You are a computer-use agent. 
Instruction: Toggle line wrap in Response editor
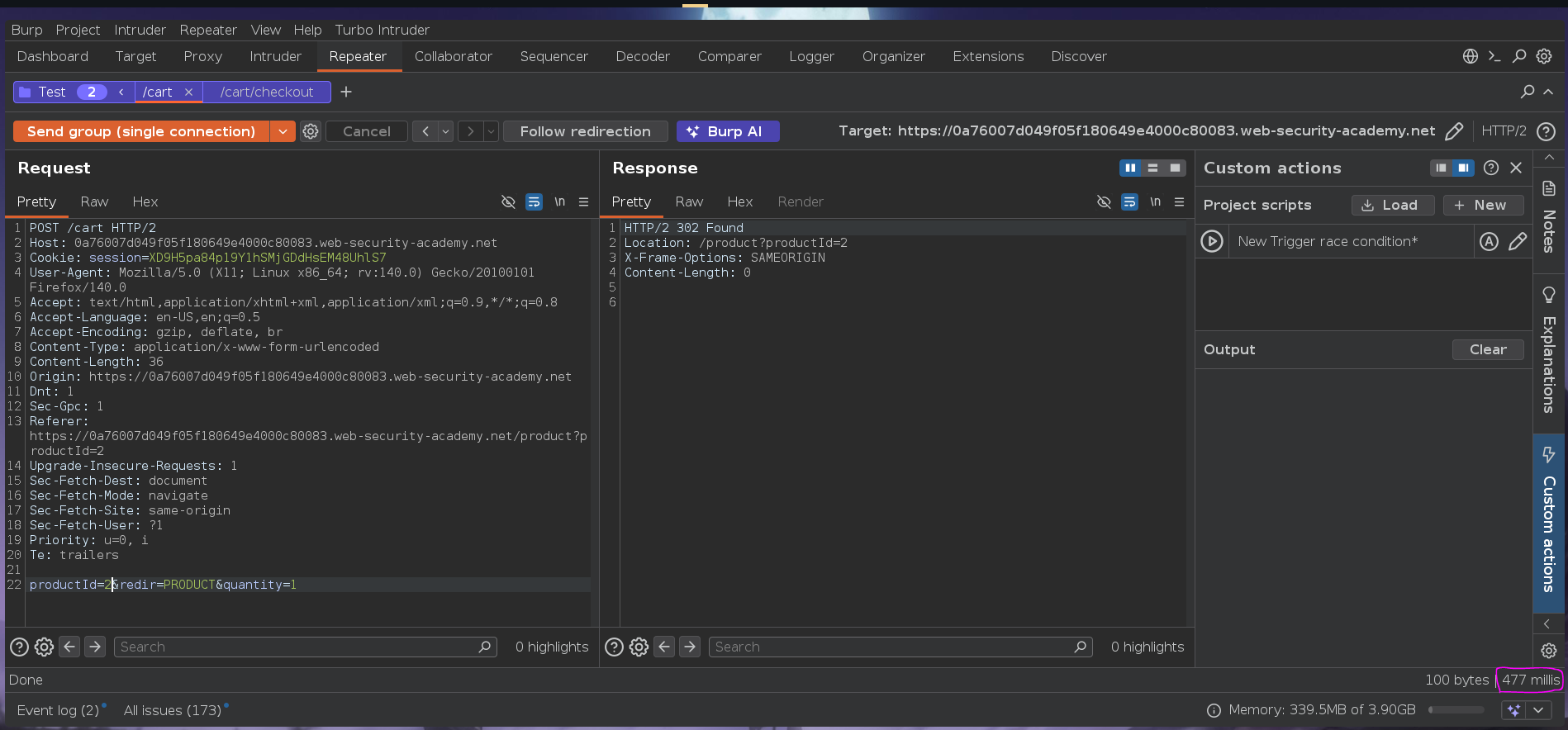click(1129, 201)
